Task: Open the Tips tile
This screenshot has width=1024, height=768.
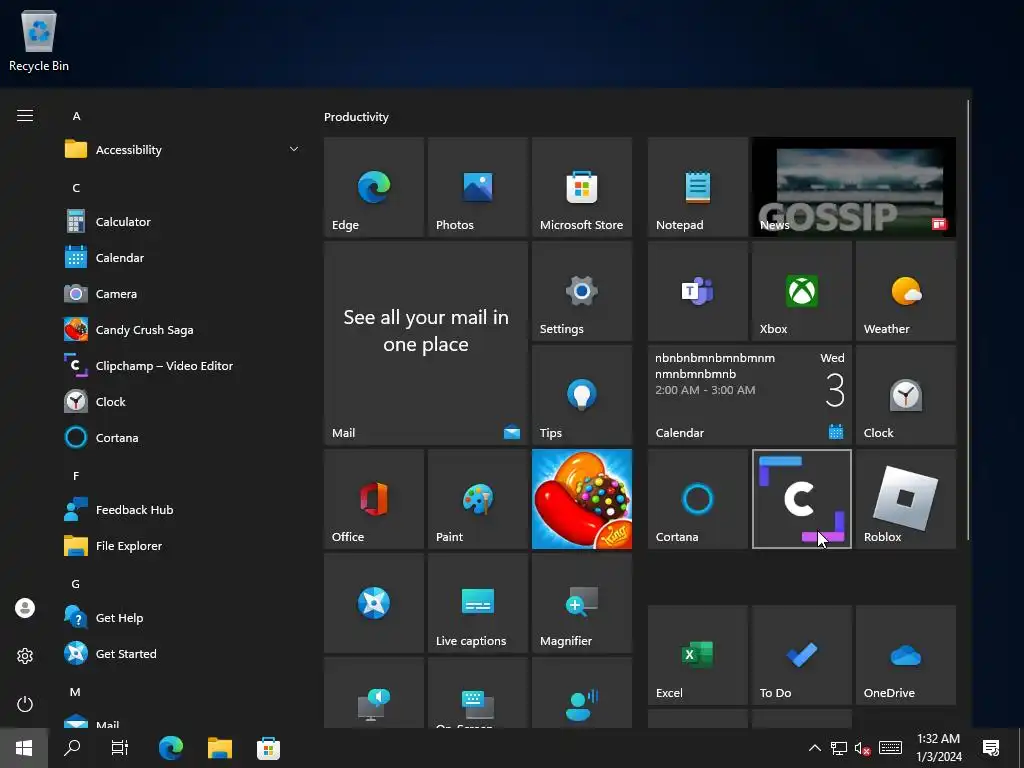Action: tap(582, 395)
